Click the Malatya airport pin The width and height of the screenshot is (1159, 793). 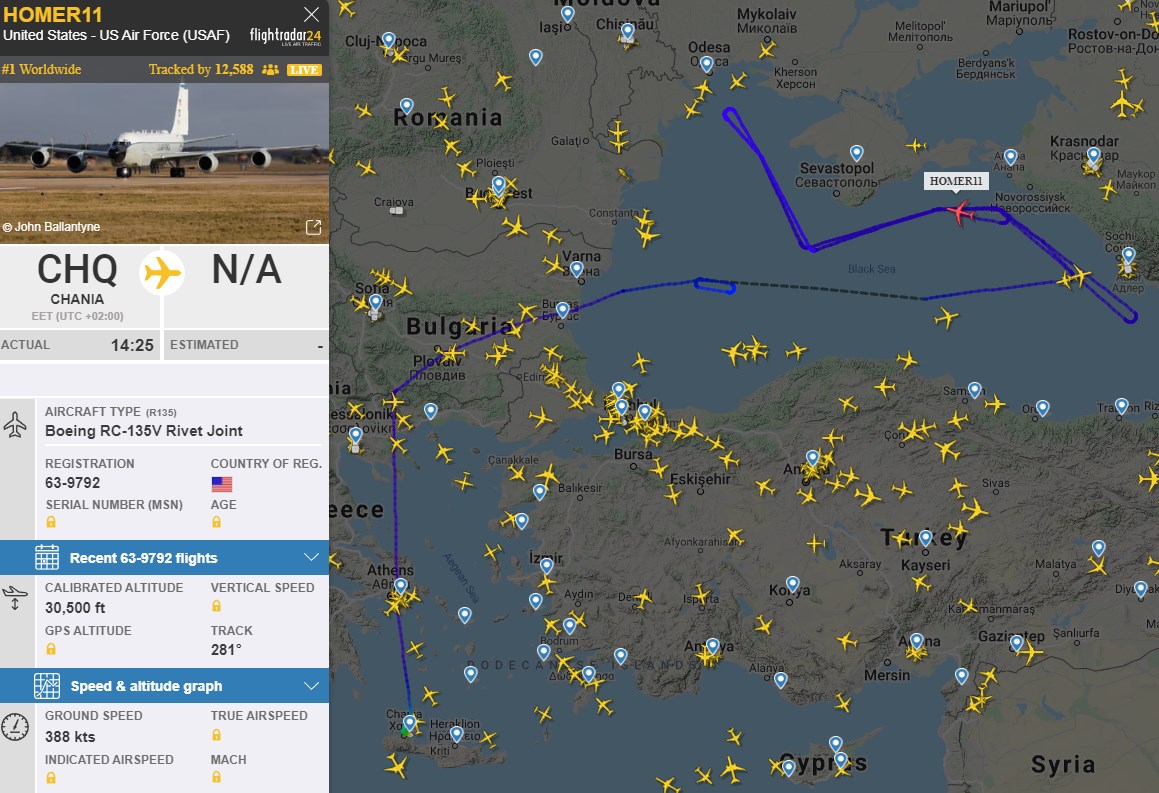click(x=1098, y=548)
